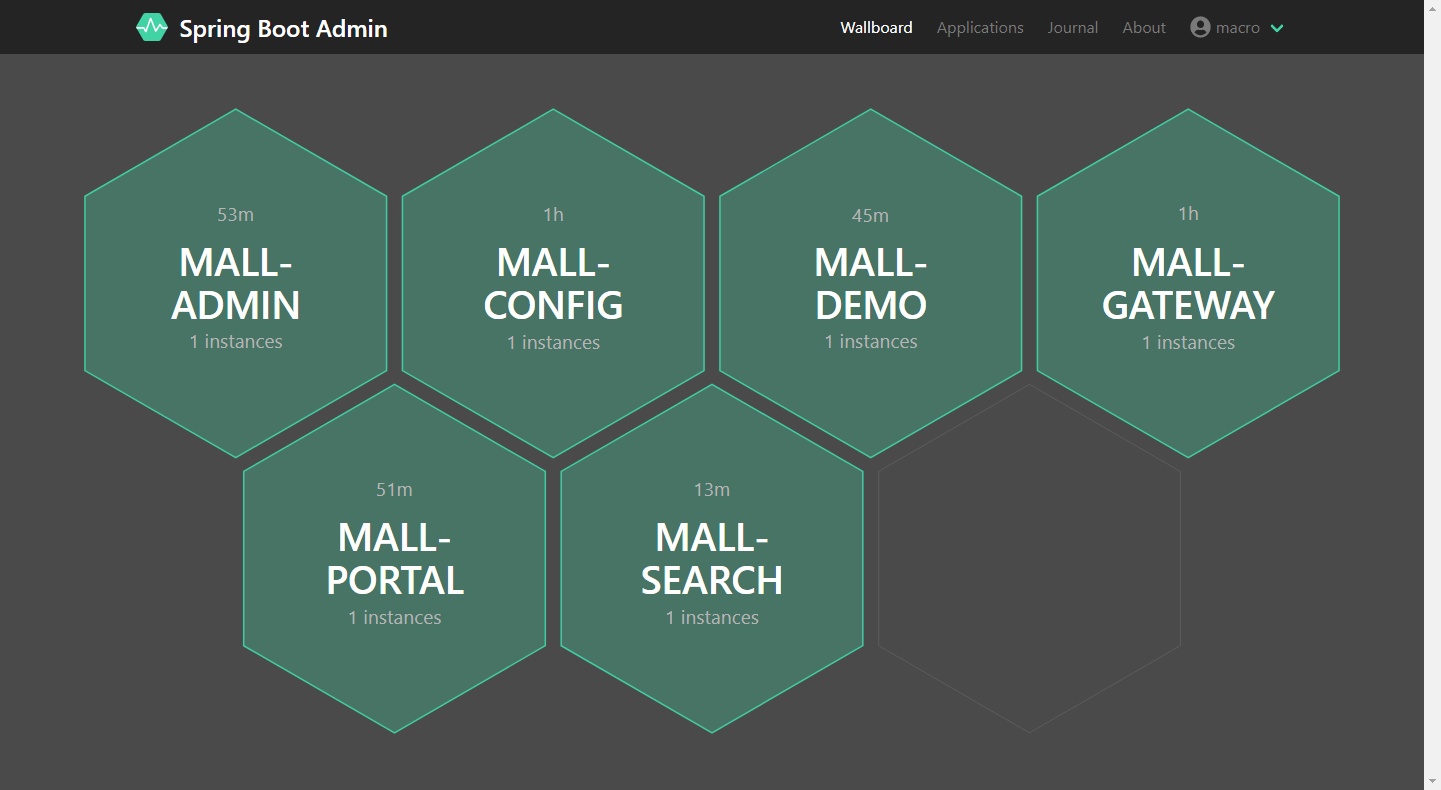
Task: Go to the Journal page
Action: coord(1073,28)
